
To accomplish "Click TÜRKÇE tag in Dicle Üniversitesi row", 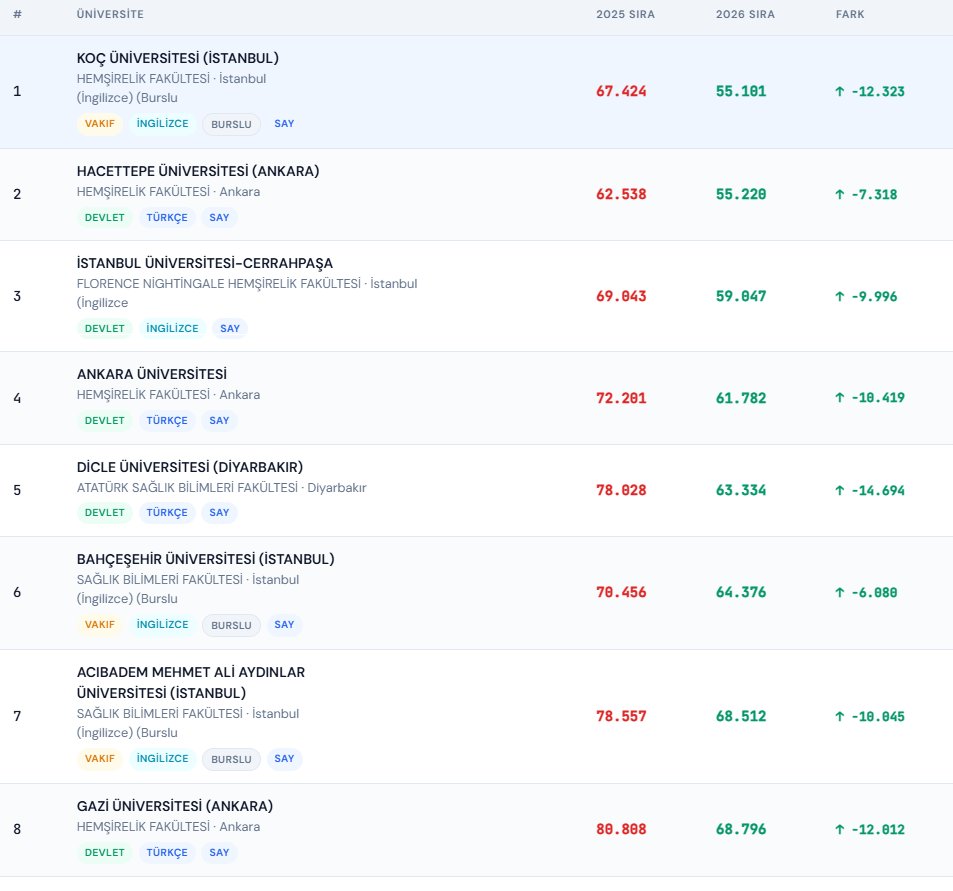I will [x=167, y=512].
